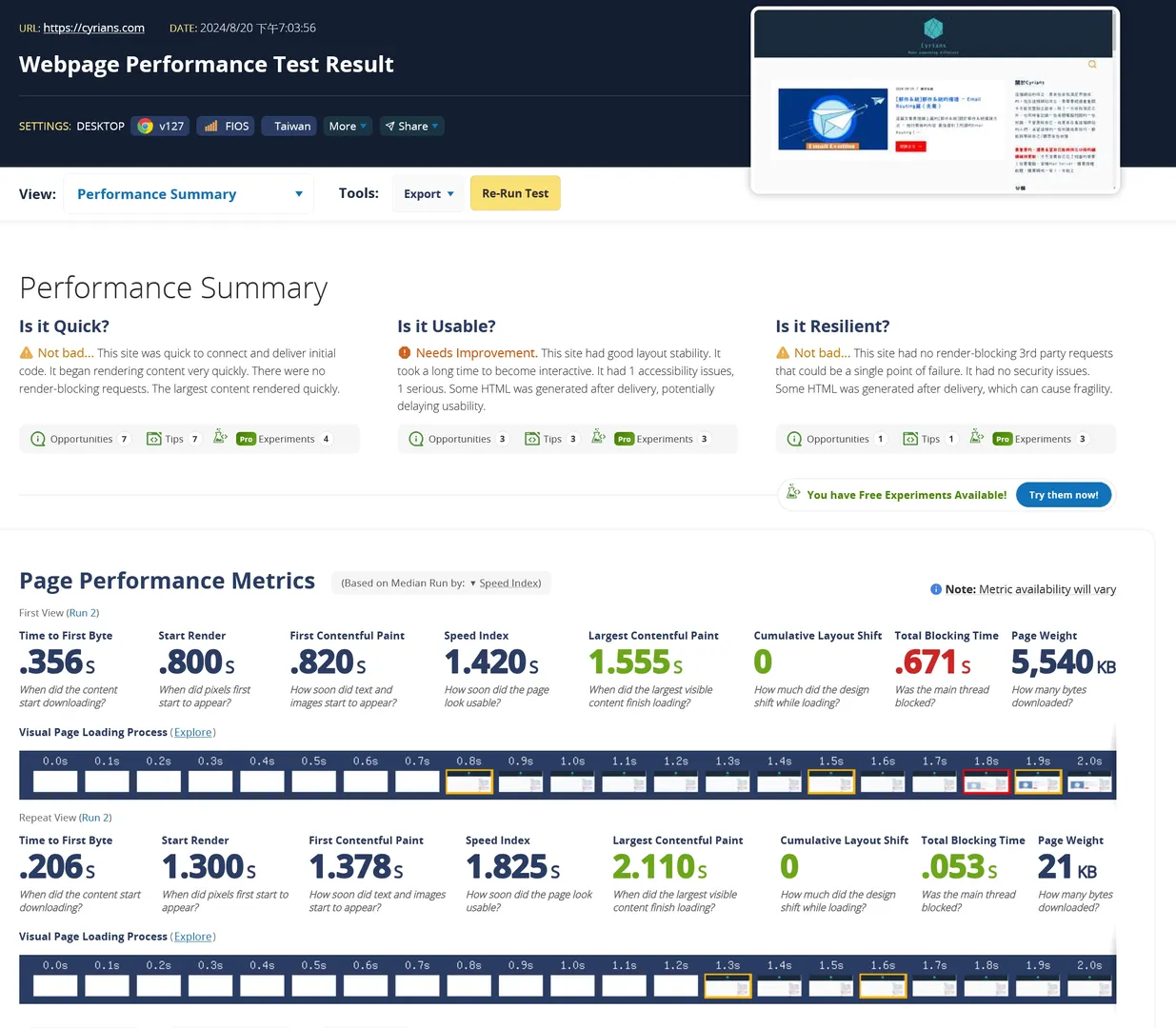Select the DESKTOP settings label
Image resolution: width=1176 pixels, height=1028 pixels.
pos(100,126)
